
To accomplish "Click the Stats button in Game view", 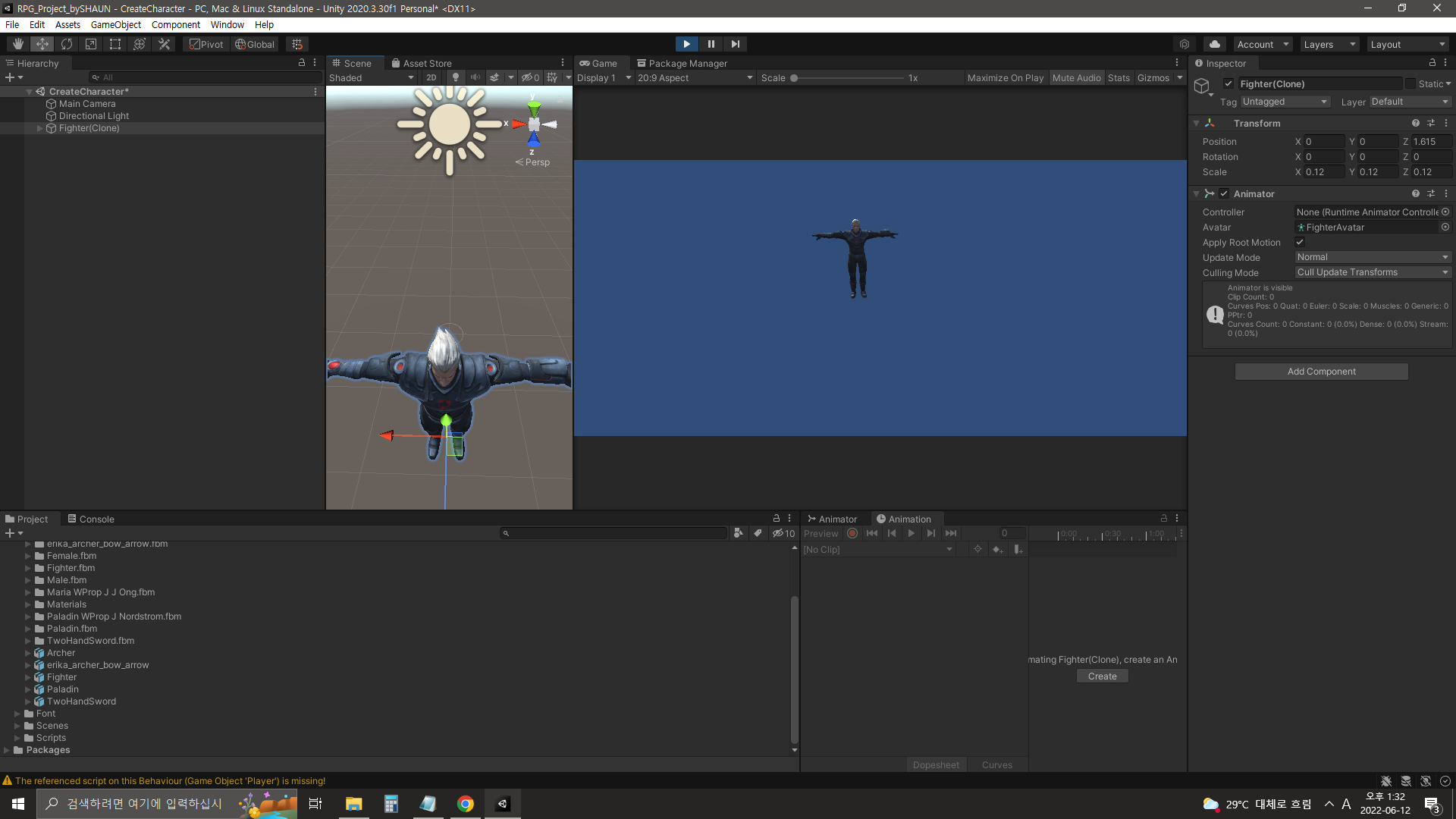I will (1119, 77).
